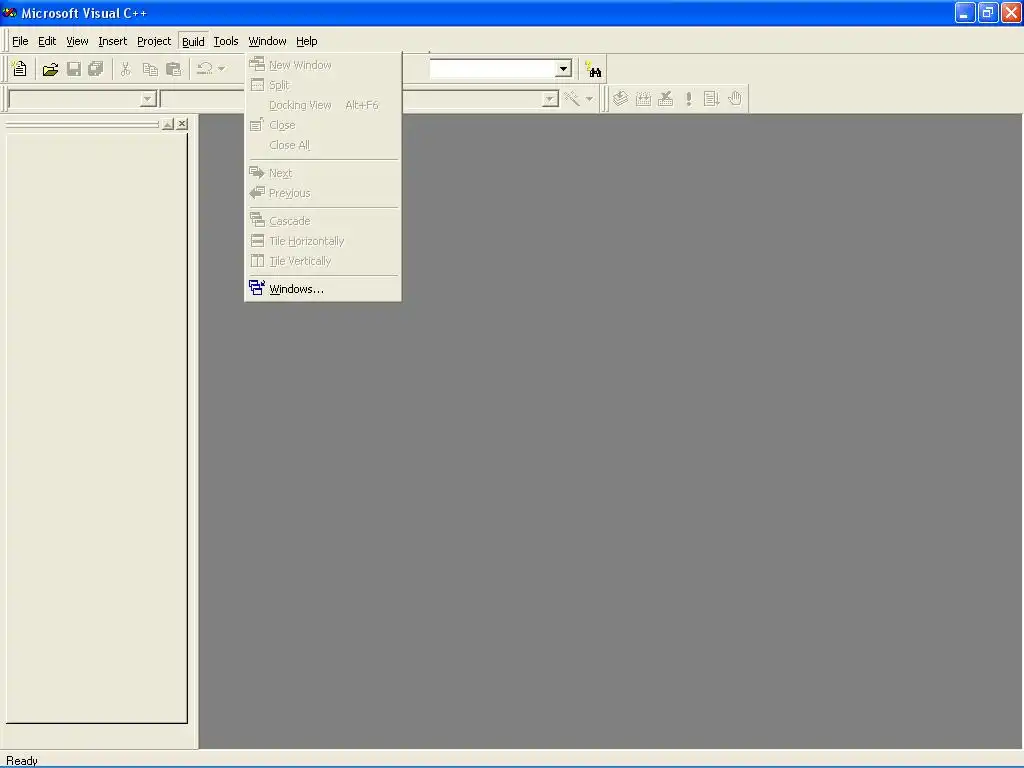This screenshot has height=768, width=1024.
Task: Click the WizardBar actions wand icon
Action: click(572, 99)
